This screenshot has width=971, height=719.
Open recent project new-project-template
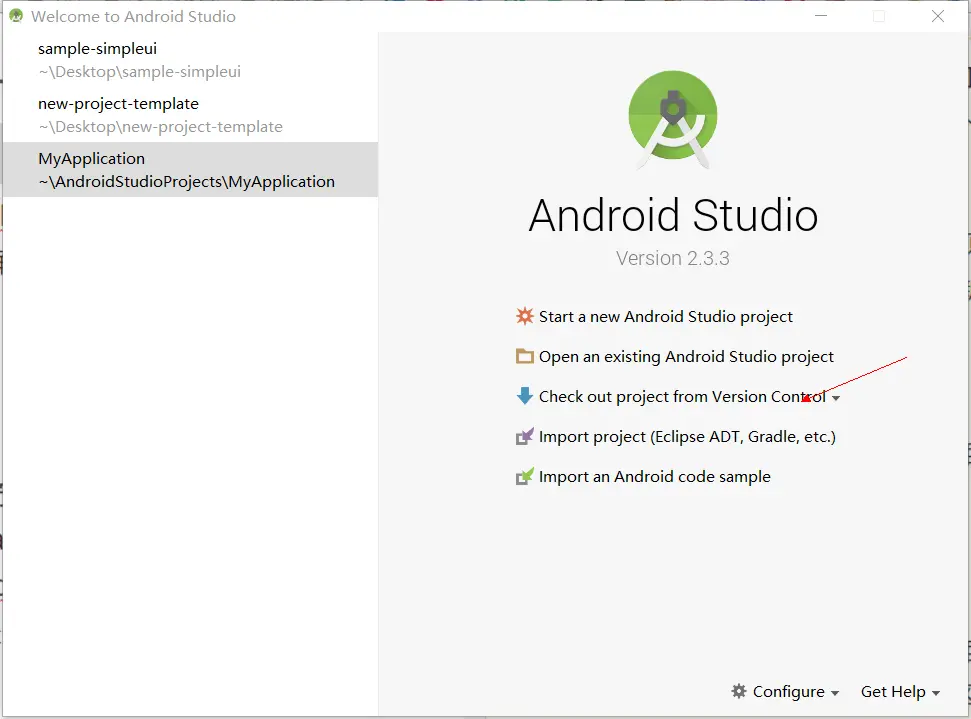[x=190, y=115]
